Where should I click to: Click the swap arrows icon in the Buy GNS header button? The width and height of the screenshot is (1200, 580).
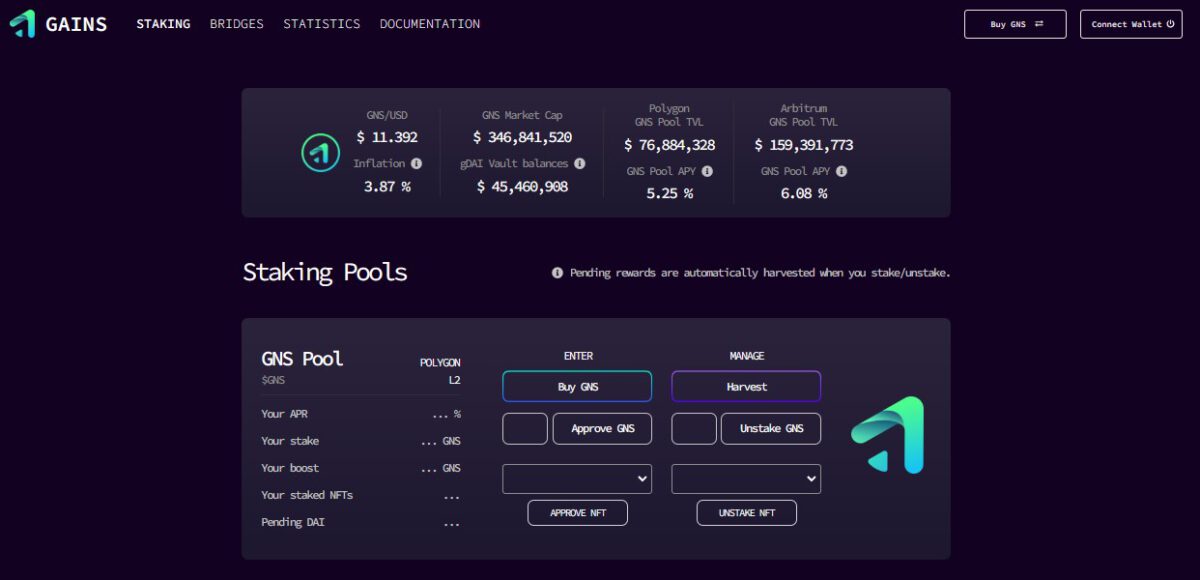1041,24
